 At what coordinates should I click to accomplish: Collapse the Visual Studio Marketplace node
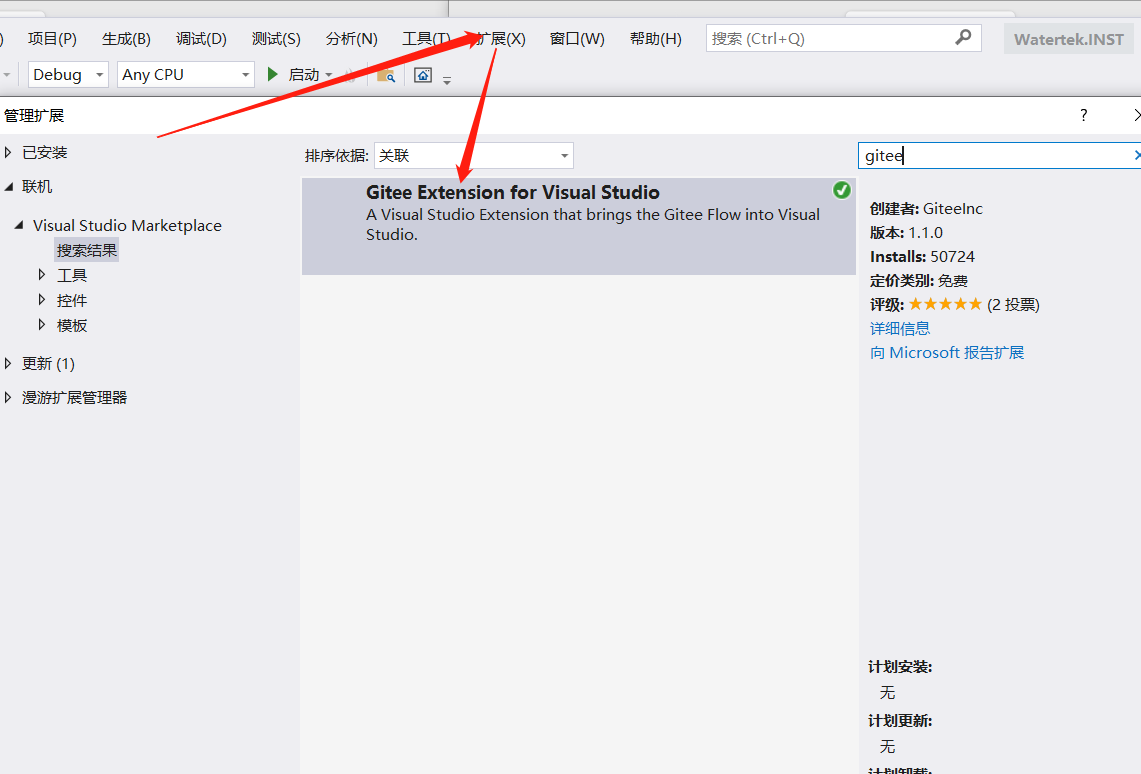[x=18, y=225]
